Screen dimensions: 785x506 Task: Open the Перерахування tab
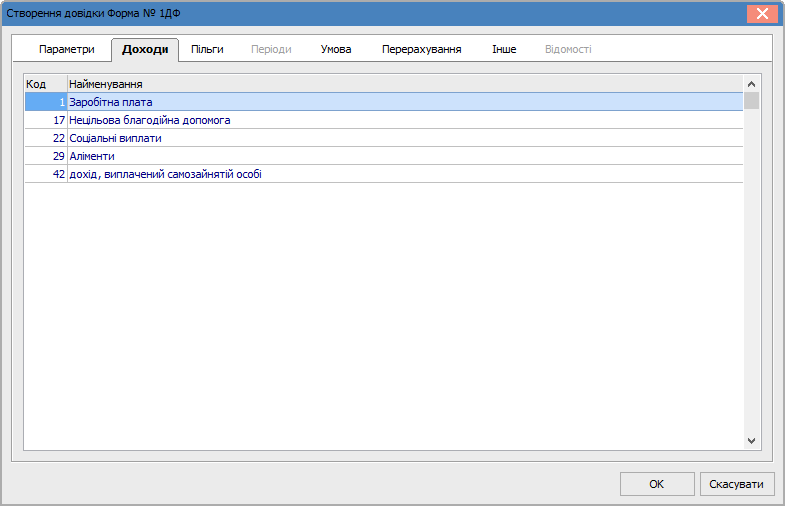point(422,50)
